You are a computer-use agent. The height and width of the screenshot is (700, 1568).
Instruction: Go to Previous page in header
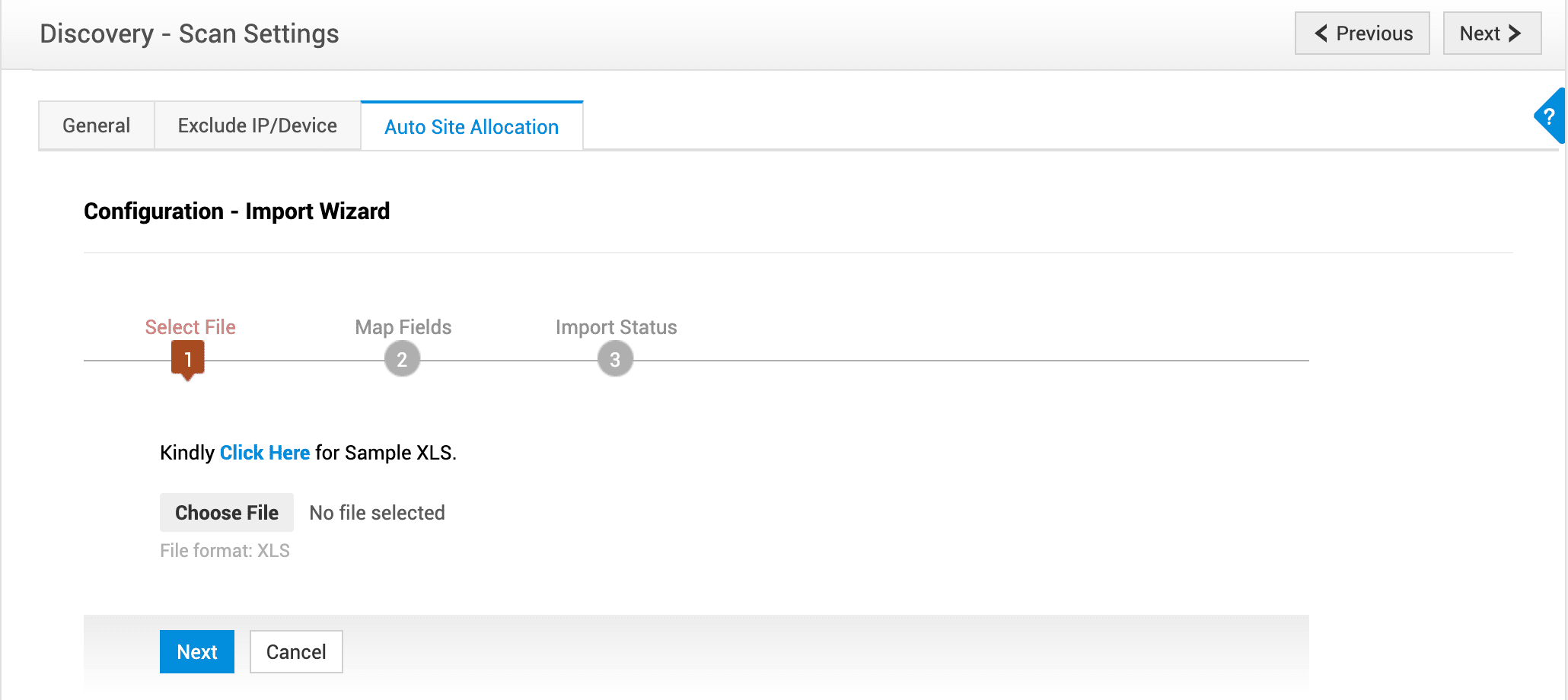pyautogui.click(x=1362, y=33)
